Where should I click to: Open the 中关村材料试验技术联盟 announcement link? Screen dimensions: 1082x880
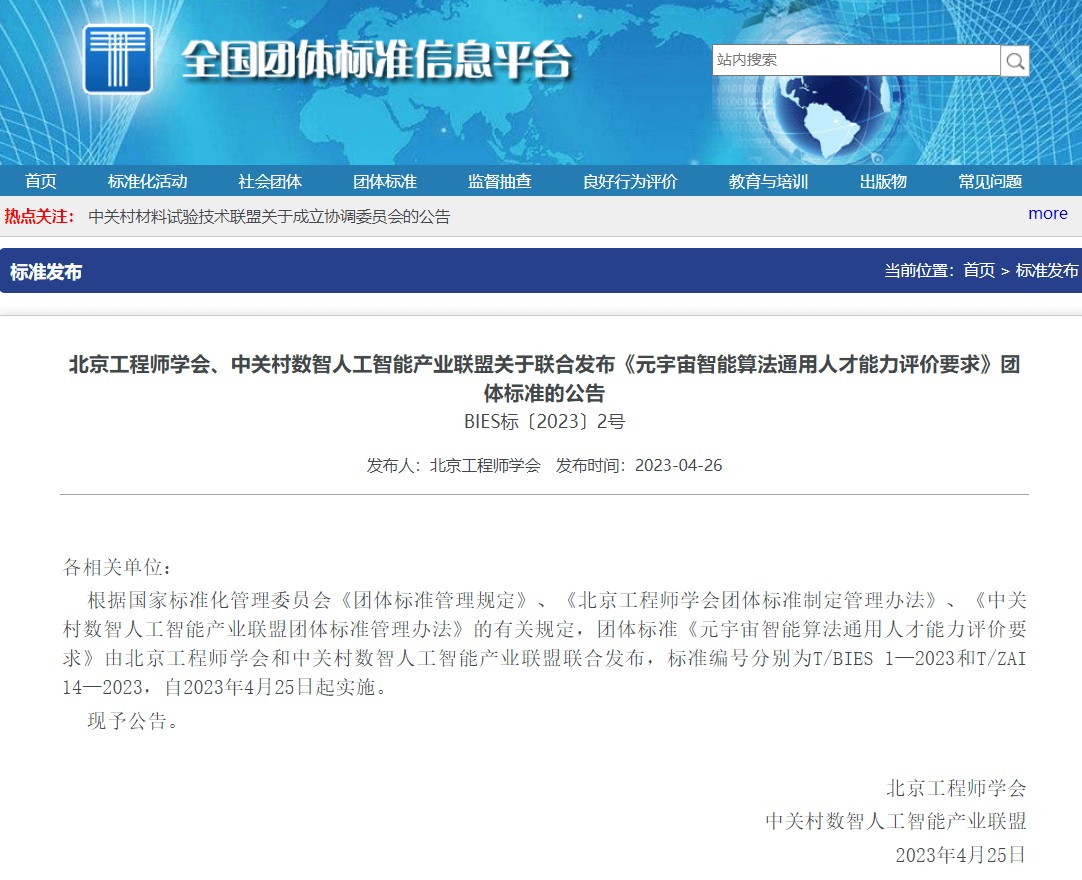click(269, 217)
